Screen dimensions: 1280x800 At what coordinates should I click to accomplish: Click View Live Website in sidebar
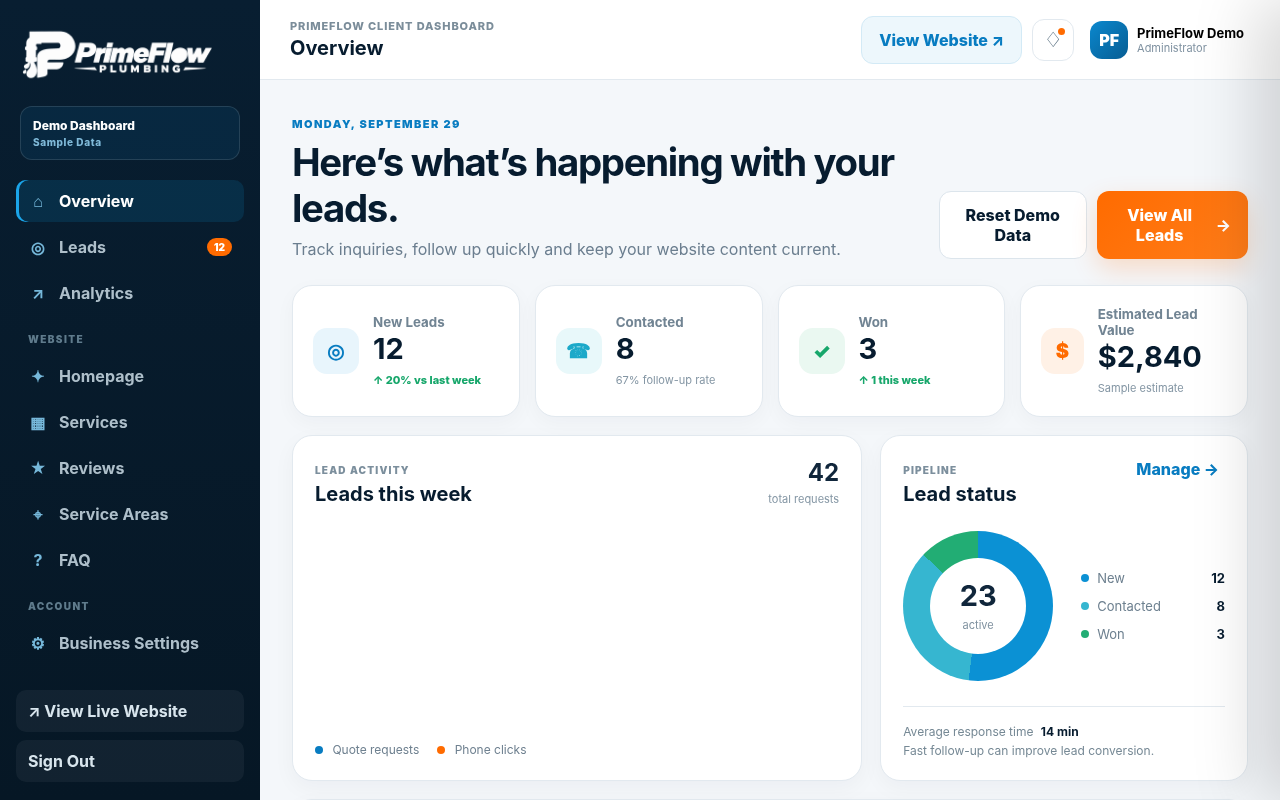130,711
